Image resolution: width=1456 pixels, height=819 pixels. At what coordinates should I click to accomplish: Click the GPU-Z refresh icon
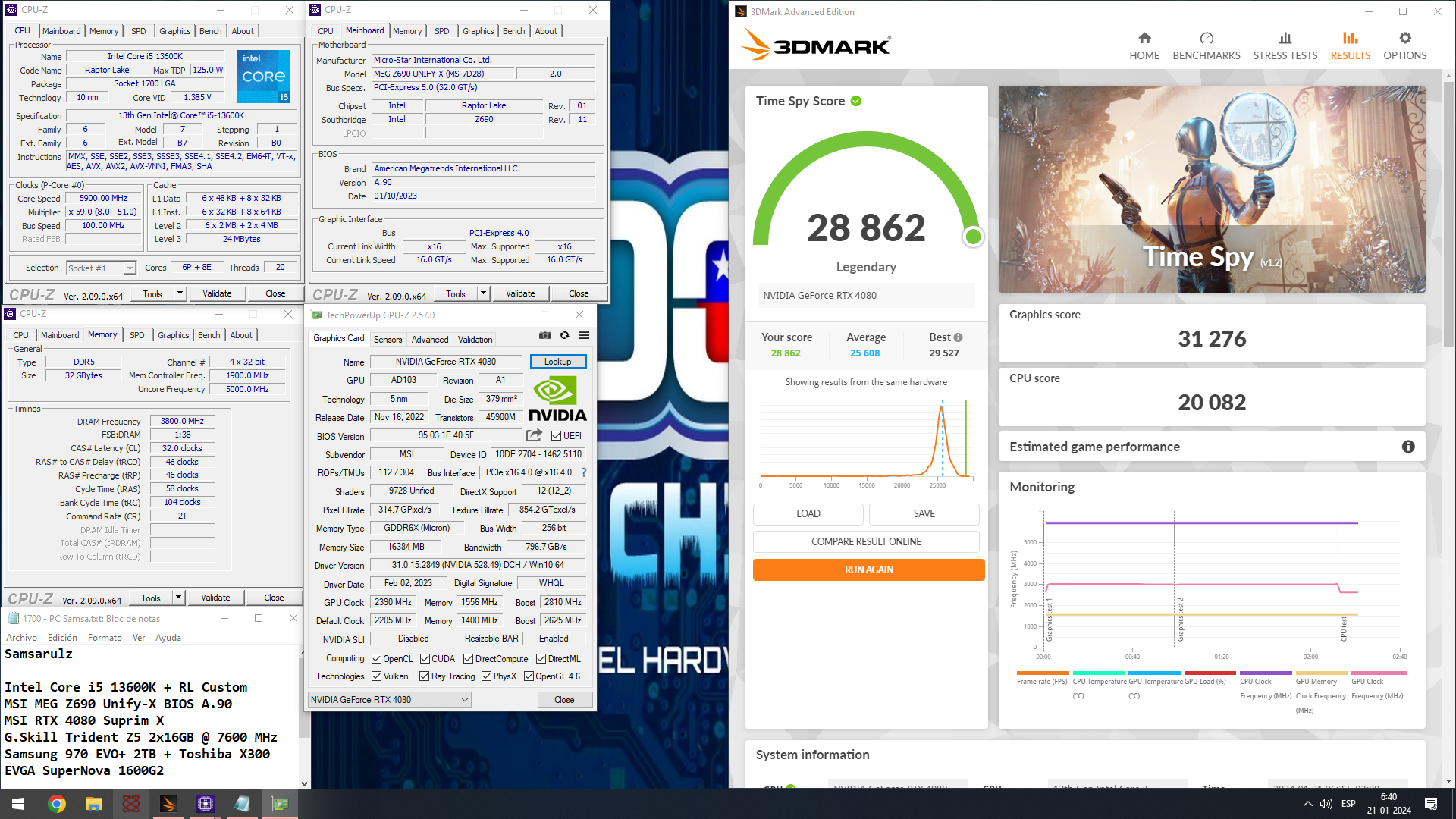[564, 335]
